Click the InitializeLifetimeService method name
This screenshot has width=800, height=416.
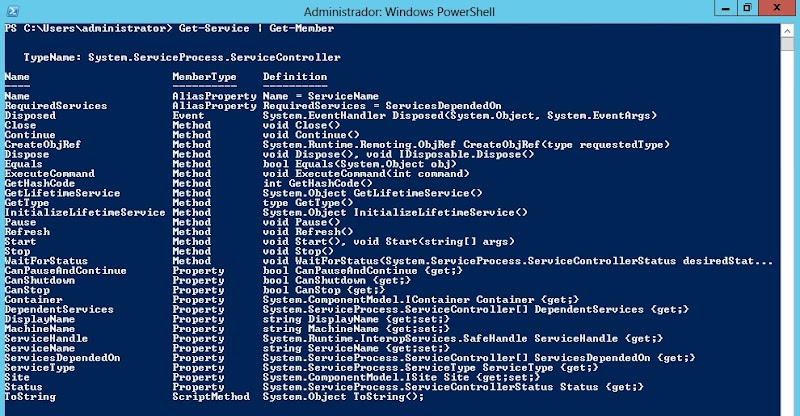(85, 212)
